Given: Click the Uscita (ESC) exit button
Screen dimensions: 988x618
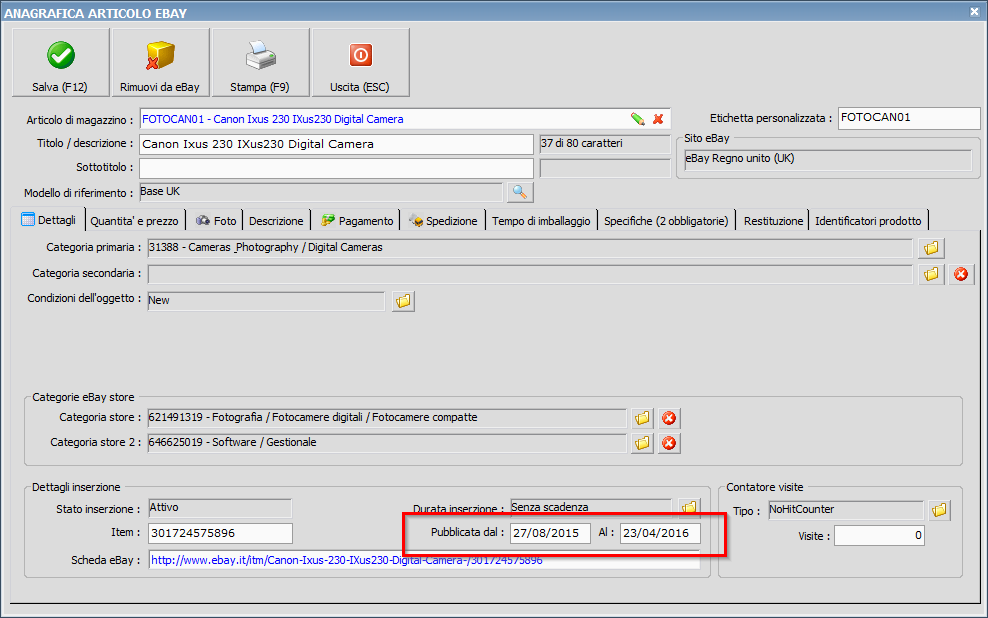Looking at the screenshot, I should point(360,62).
